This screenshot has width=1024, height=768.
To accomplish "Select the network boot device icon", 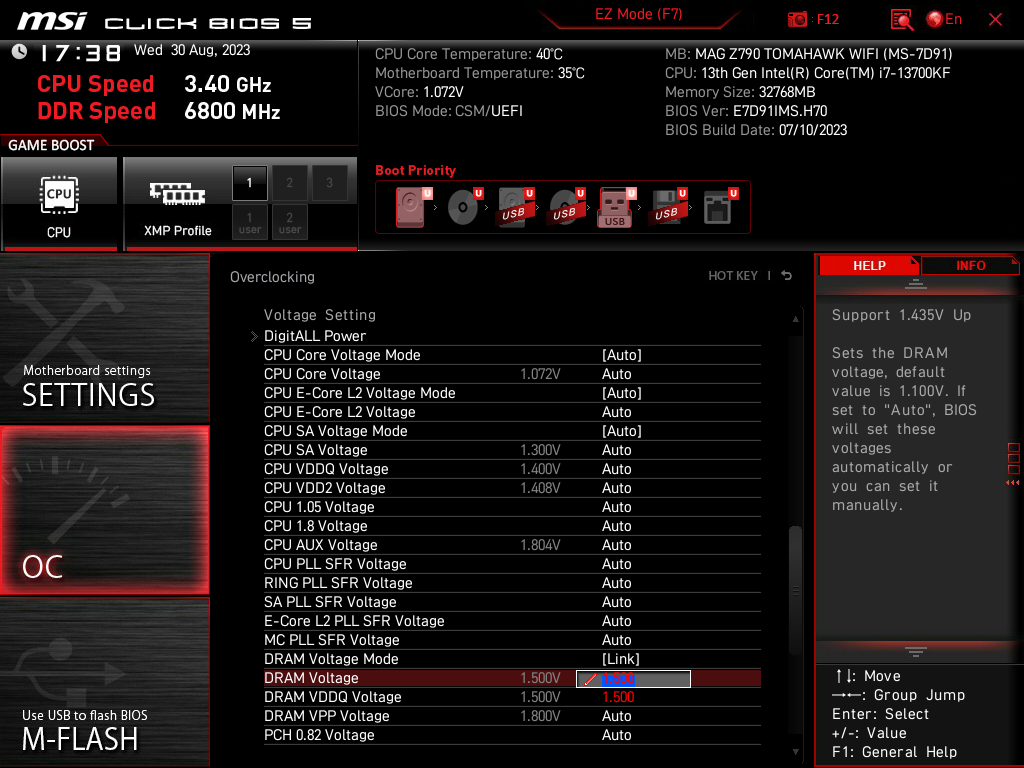I will point(719,207).
